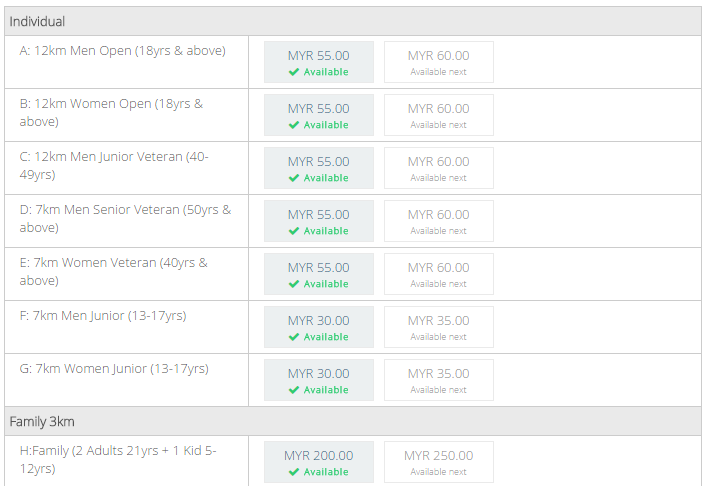The width and height of the screenshot is (707, 486).
Task: Click MYR 60.00 for 7km Women Veteran
Action: (x=438, y=274)
